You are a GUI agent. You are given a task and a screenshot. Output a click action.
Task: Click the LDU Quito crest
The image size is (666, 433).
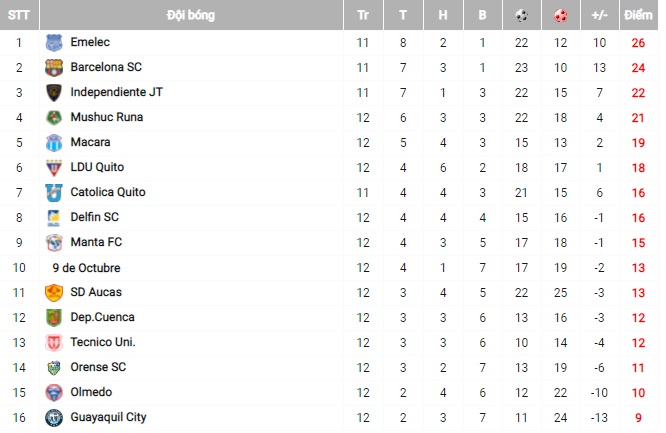(54, 168)
